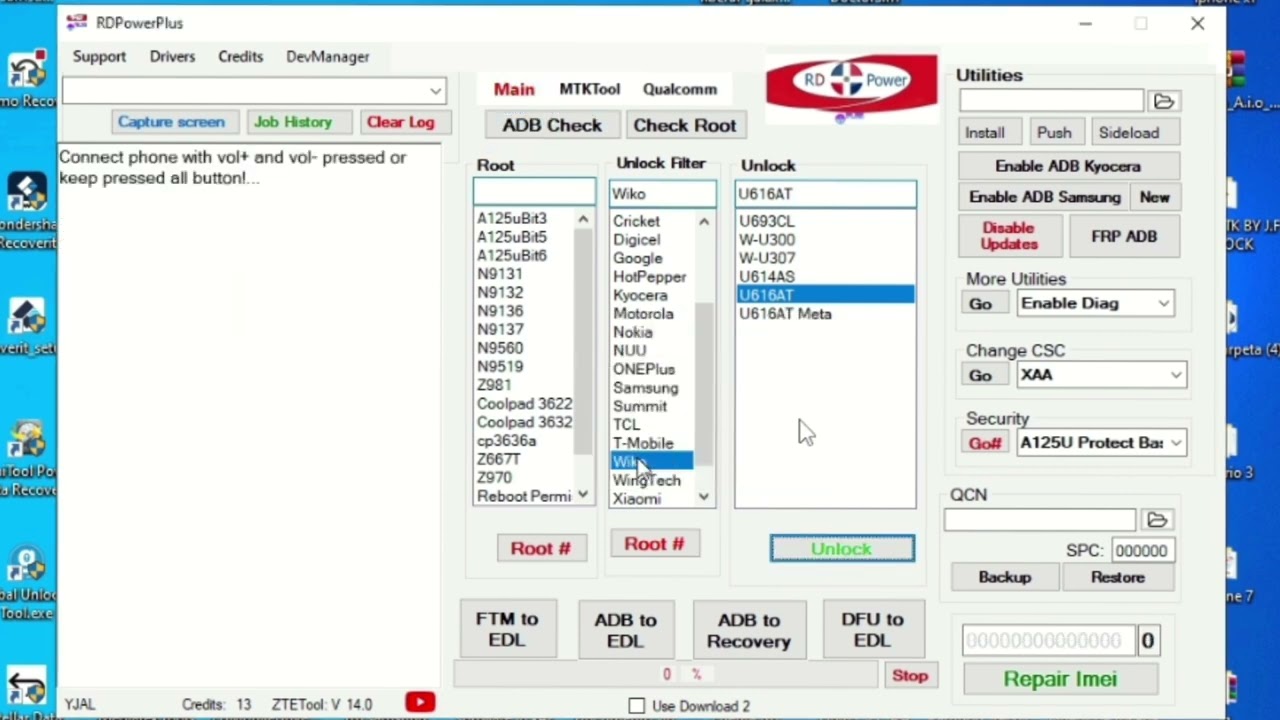Click the New button beside Samsung
This screenshot has width=1280, height=720.
click(1154, 197)
